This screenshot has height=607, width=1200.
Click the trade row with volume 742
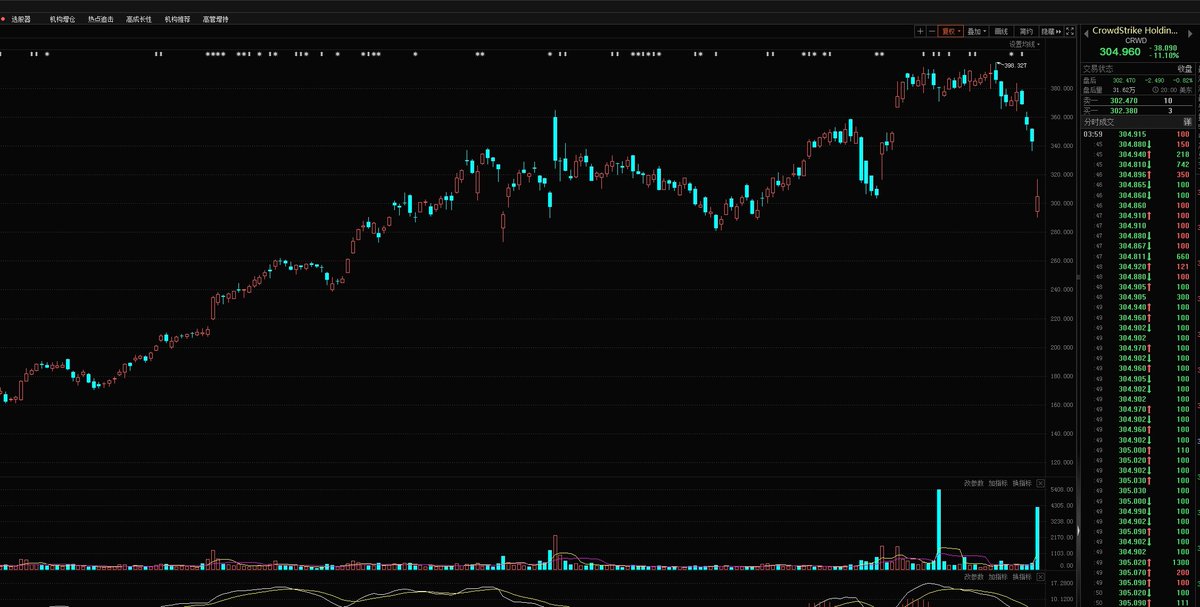coord(1140,164)
